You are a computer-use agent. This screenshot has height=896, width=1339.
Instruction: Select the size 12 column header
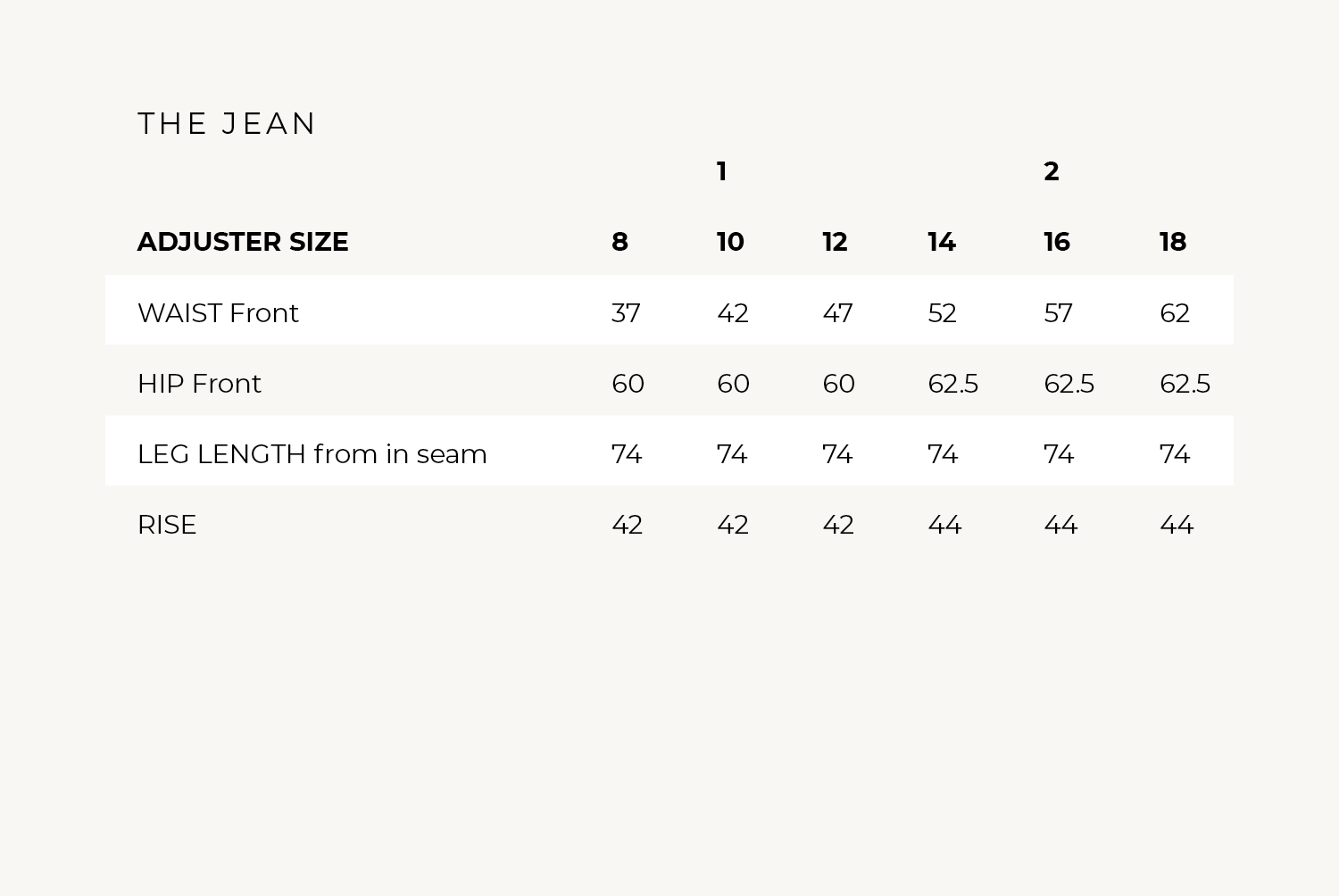coord(835,242)
